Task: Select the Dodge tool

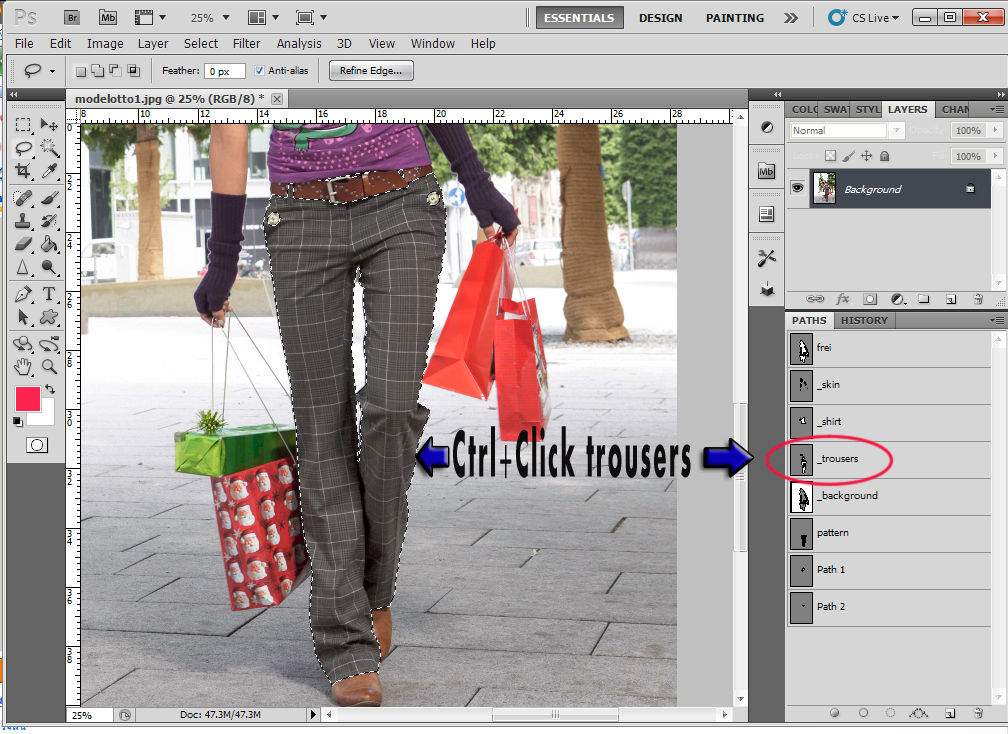Action: tap(49, 267)
